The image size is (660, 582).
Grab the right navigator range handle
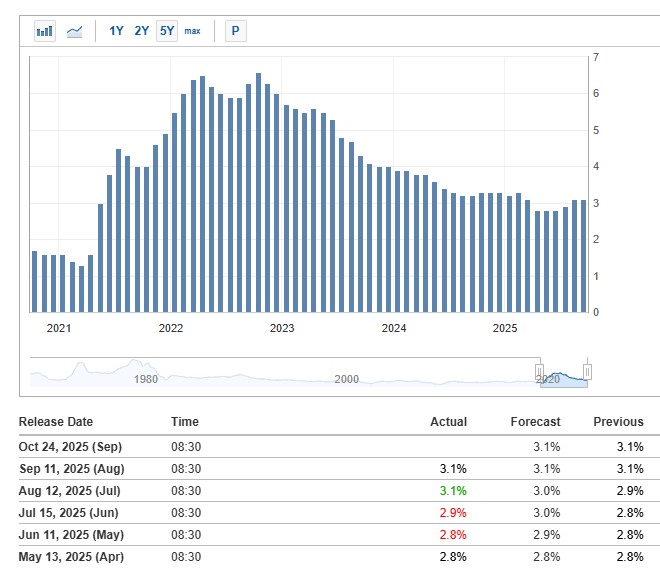(x=587, y=372)
